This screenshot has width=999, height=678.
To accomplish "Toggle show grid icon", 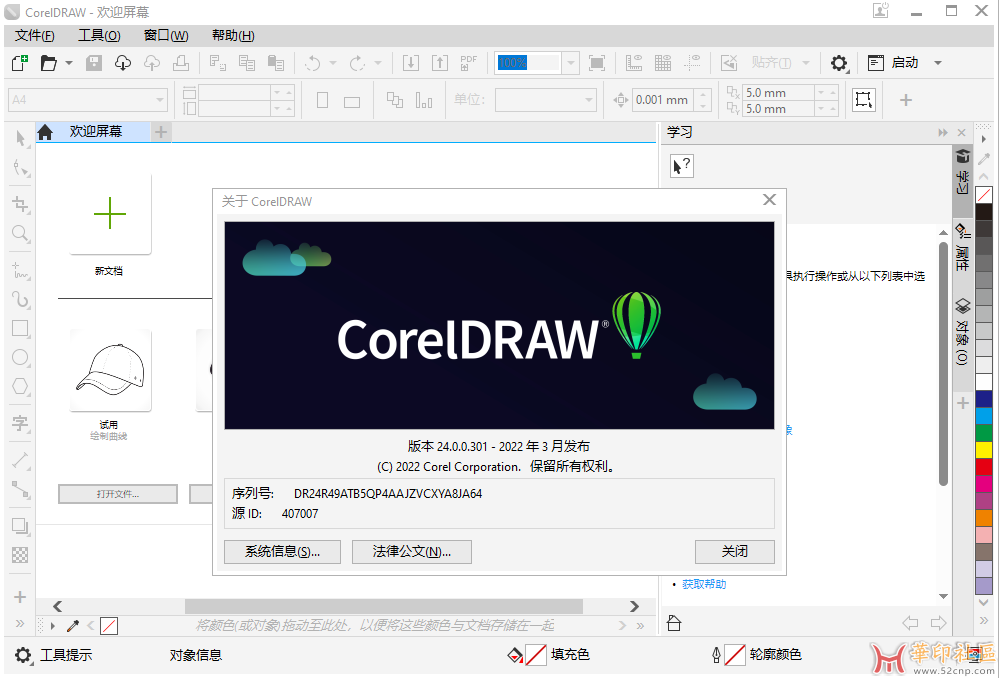I will click(x=663, y=62).
